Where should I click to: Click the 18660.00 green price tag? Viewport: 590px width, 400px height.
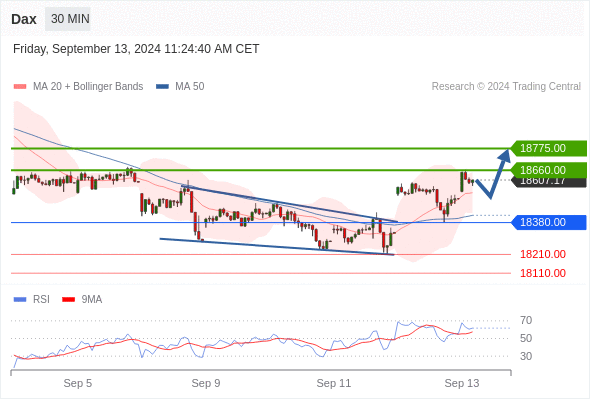click(x=549, y=170)
